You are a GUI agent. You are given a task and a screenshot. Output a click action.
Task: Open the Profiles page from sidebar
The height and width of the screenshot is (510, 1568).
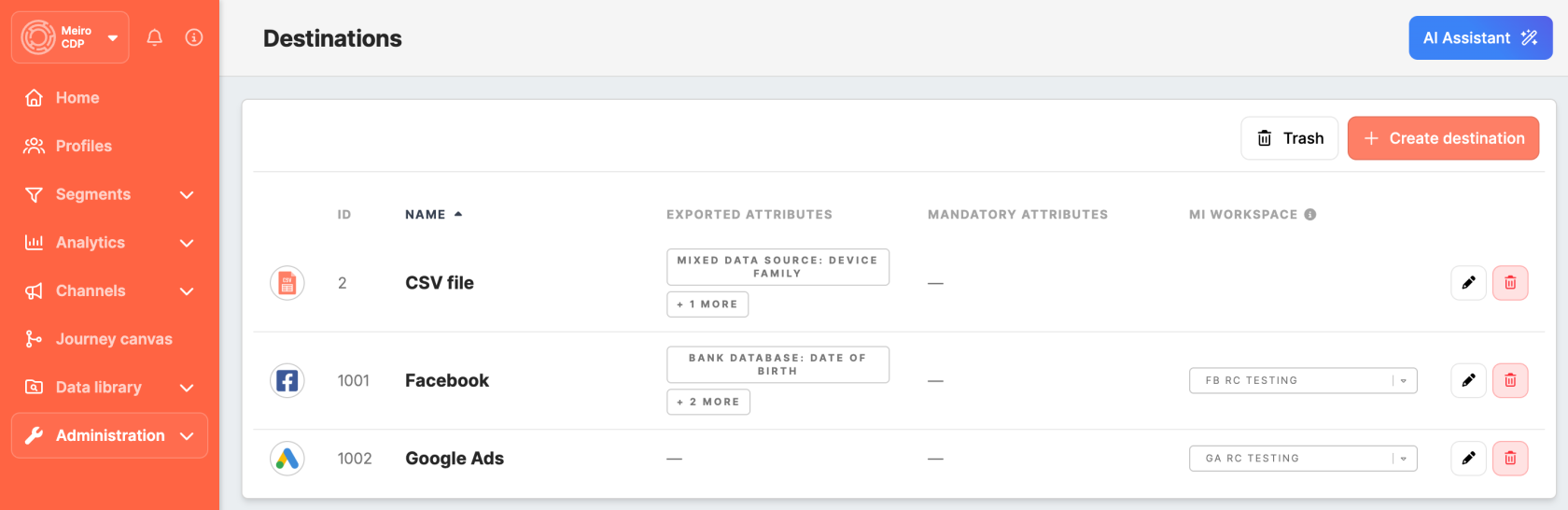coord(83,146)
